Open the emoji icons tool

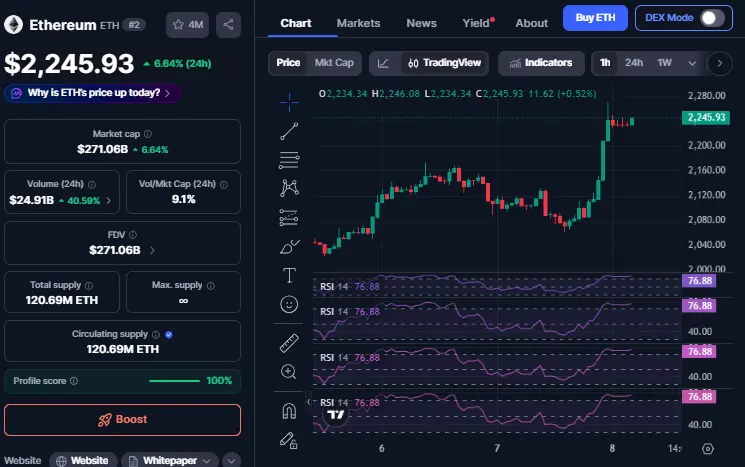[x=289, y=304]
